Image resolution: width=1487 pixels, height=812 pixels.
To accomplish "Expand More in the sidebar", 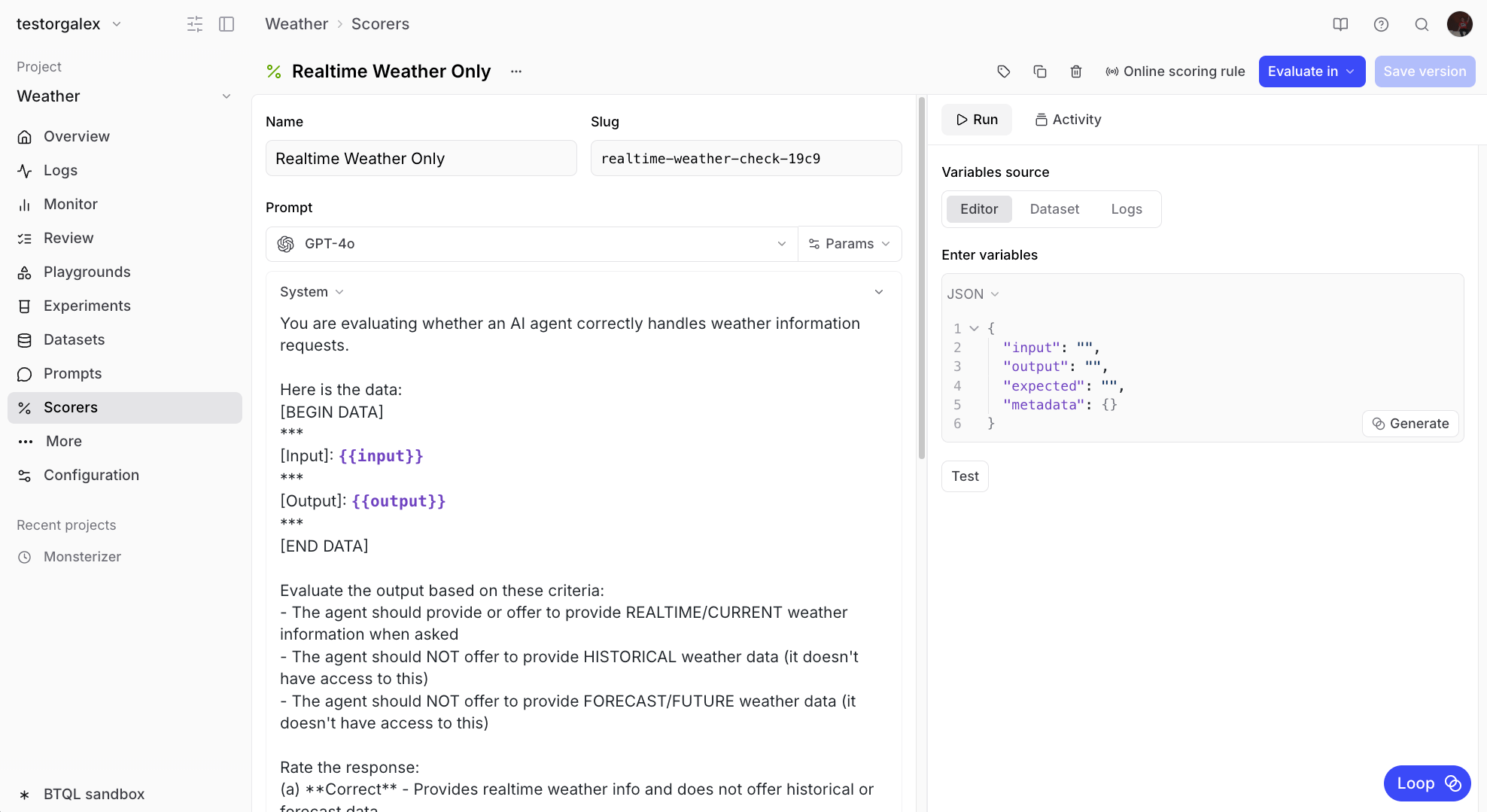I will click(x=125, y=441).
